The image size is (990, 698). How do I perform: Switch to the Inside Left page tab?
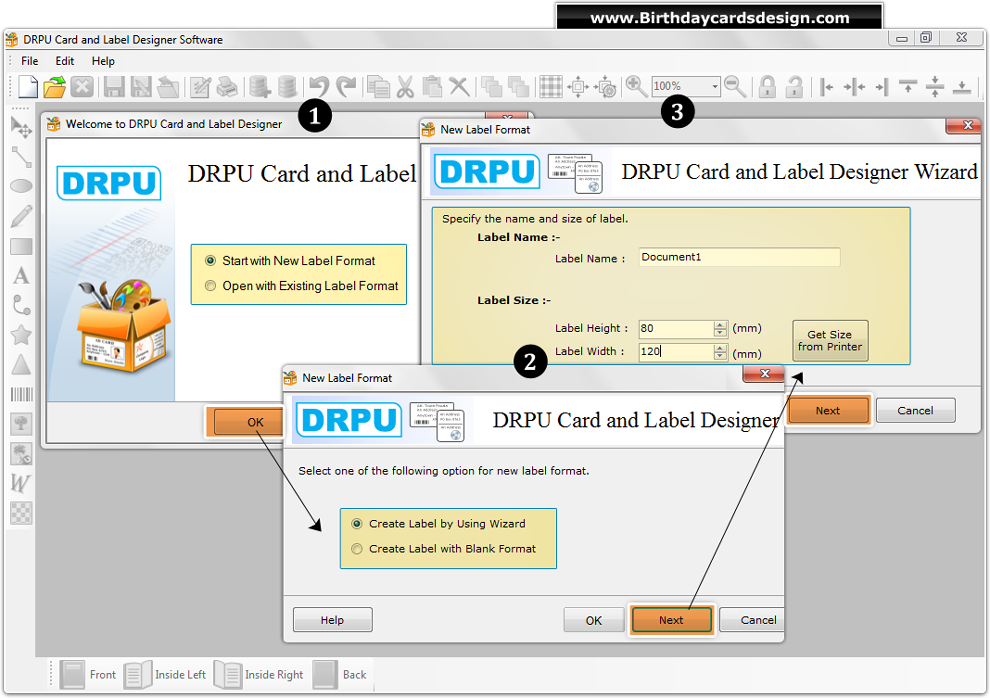165,675
